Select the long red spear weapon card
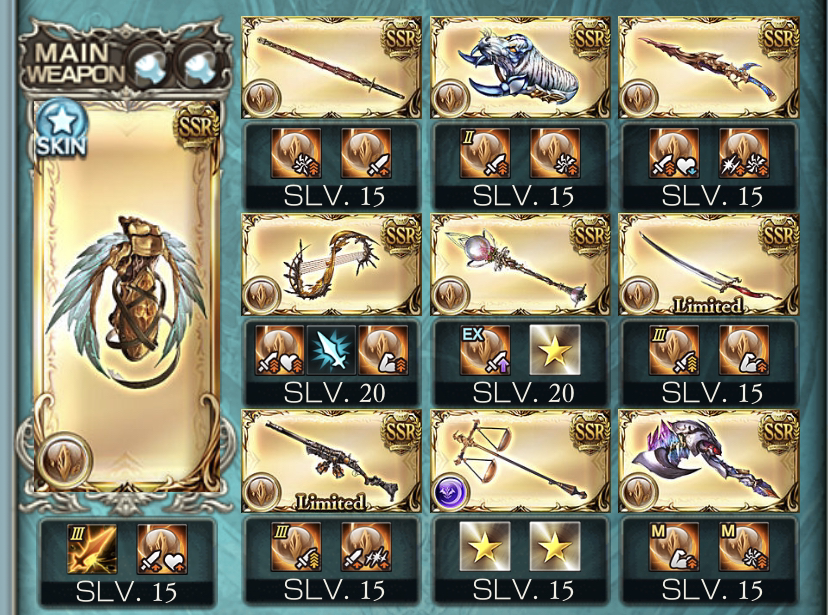 (x=332, y=67)
